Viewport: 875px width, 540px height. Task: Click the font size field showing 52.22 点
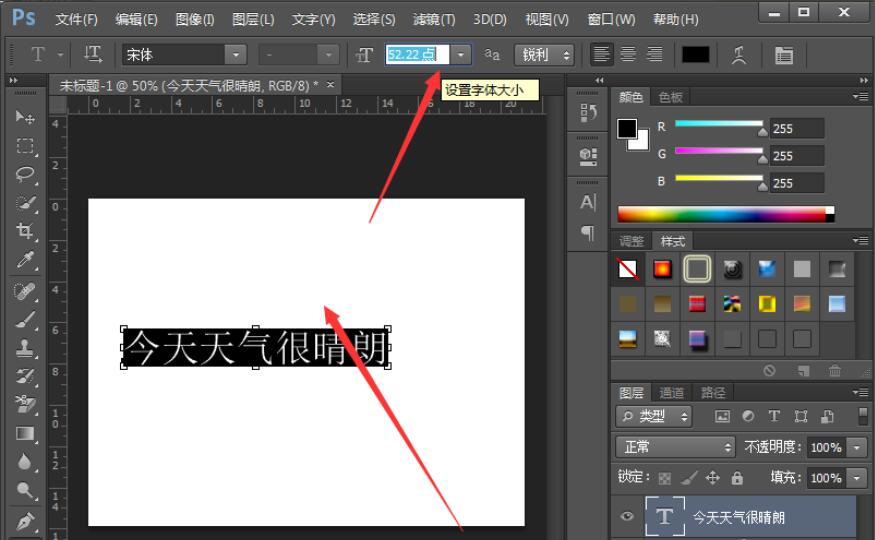417,55
